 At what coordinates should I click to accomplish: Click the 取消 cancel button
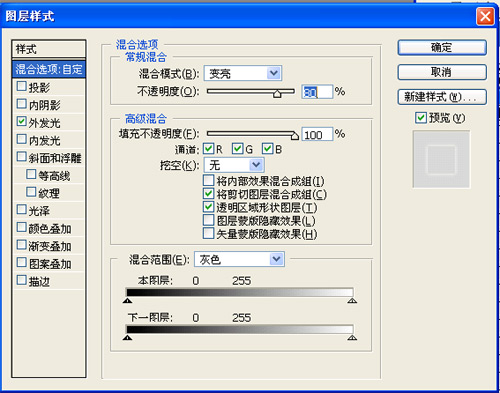[x=442, y=72]
